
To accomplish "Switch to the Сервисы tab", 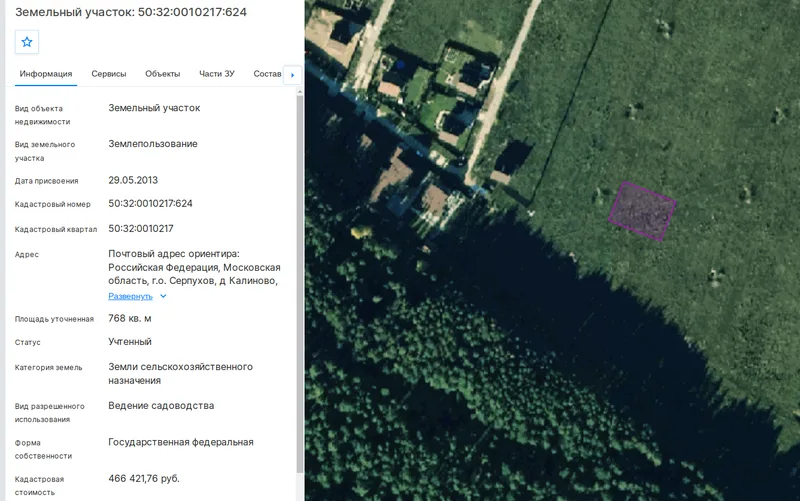I will (x=109, y=74).
